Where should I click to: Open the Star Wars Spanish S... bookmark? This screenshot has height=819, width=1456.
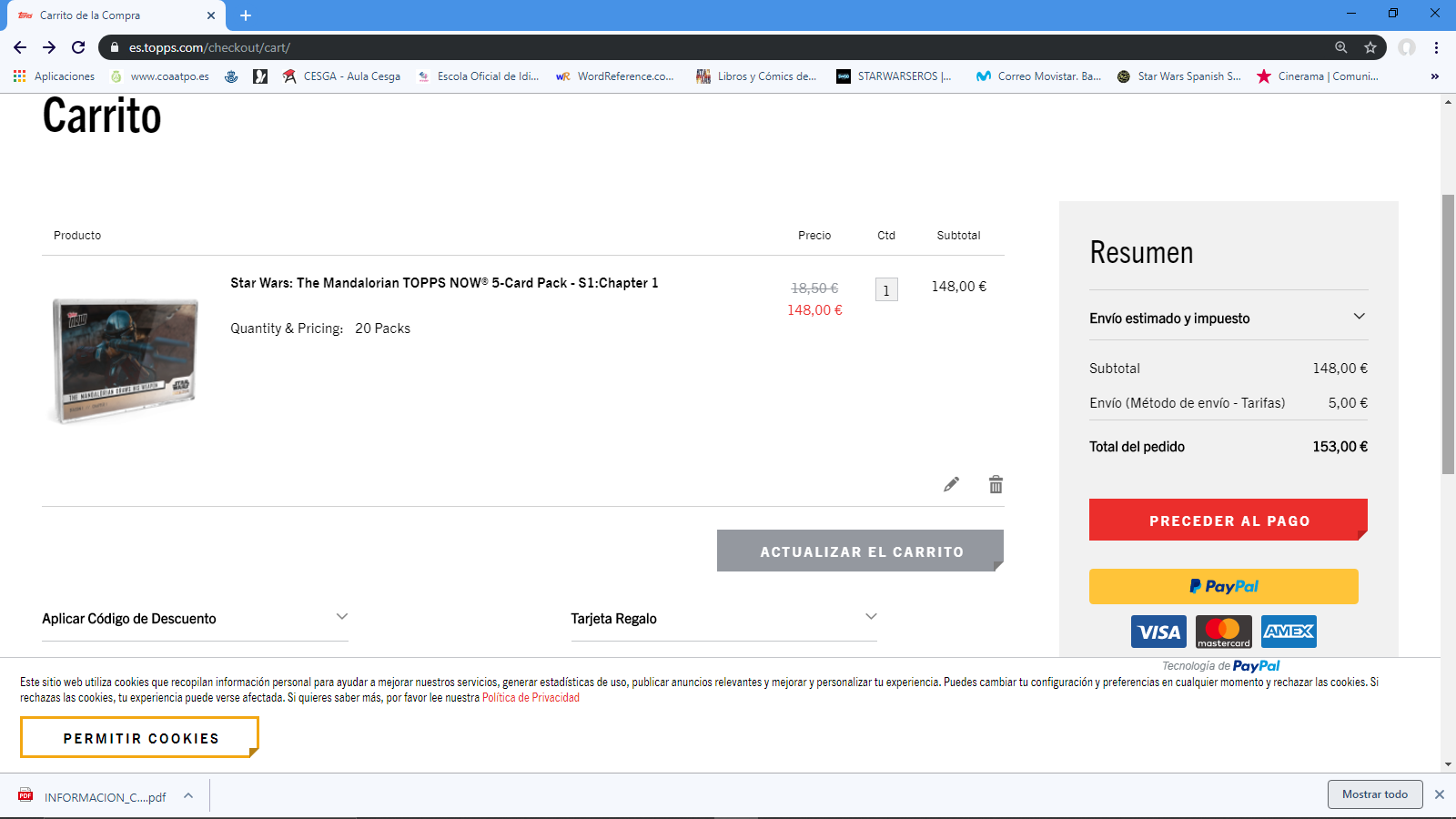1178,76
